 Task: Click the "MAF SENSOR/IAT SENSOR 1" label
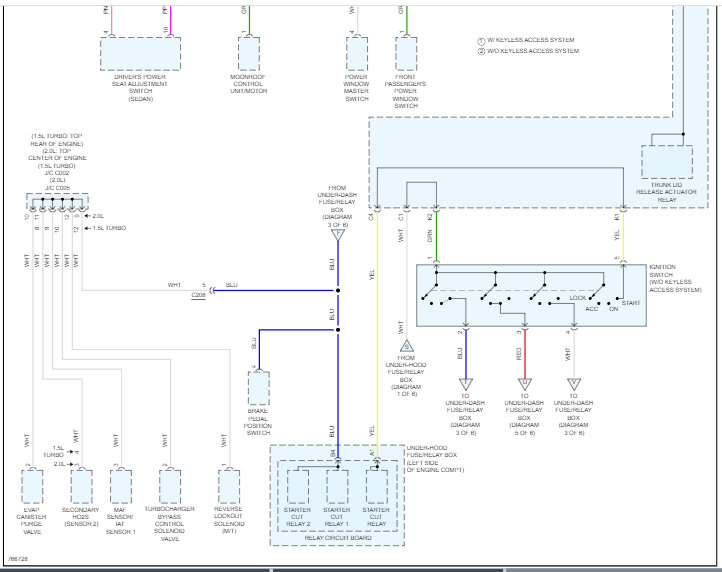coord(121,521)
